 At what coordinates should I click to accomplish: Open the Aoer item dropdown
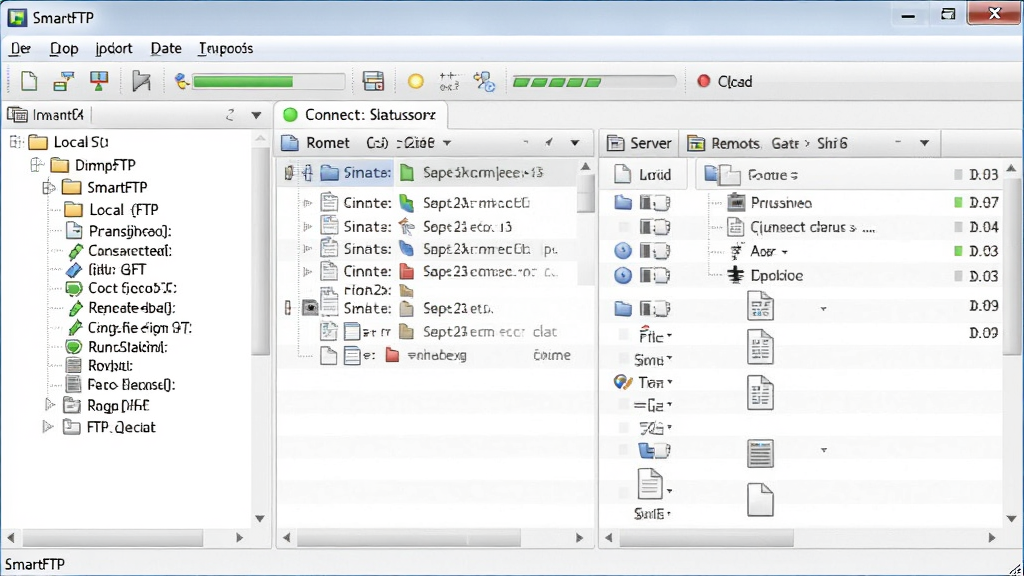click(784, 252)
